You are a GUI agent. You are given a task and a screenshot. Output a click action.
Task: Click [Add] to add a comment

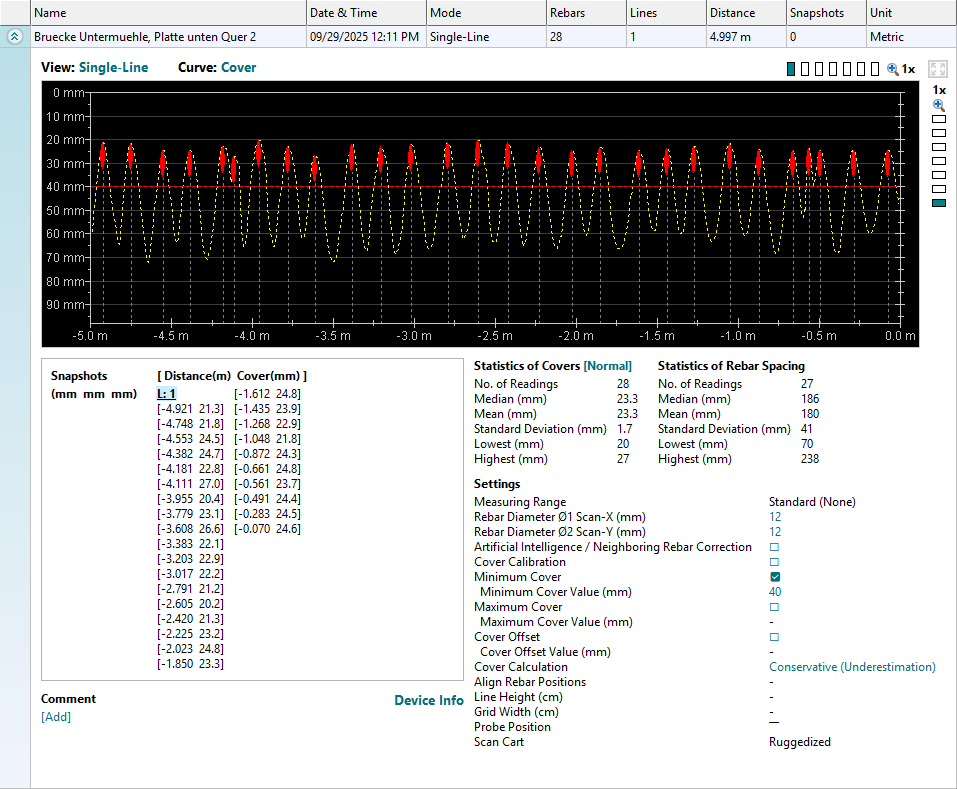56,716
